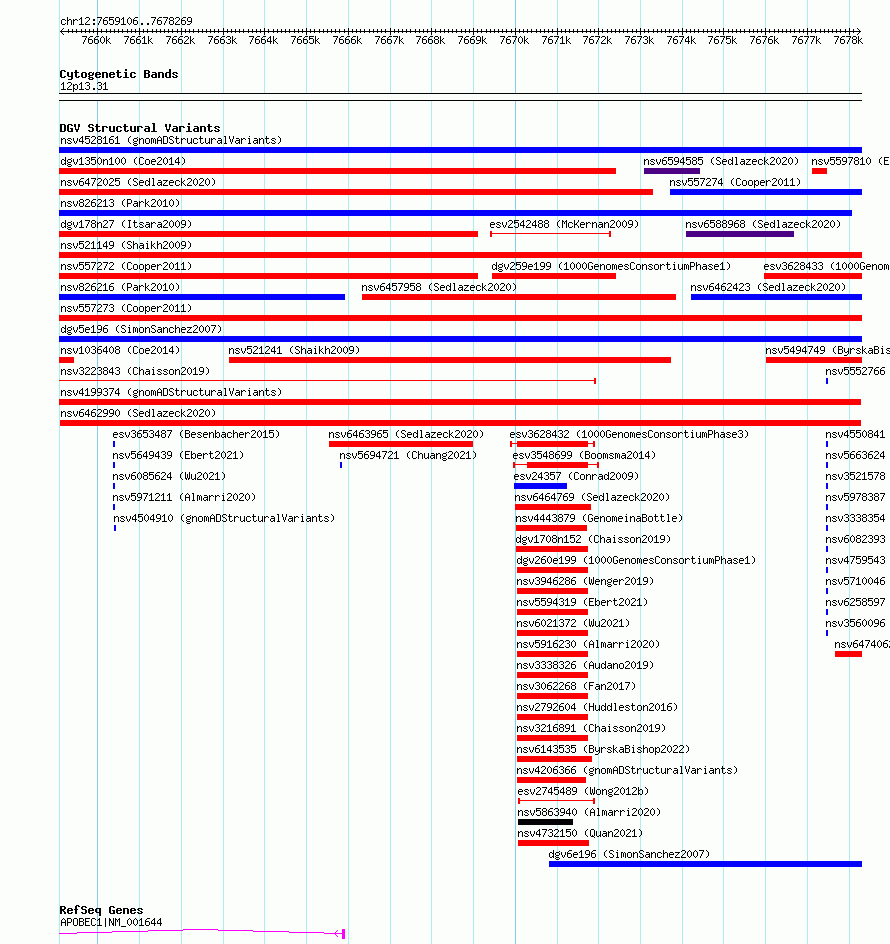Click the nsv5649439 (Ebert2021) label
Viewport: 890px width, 944px height.
[178, 456]
